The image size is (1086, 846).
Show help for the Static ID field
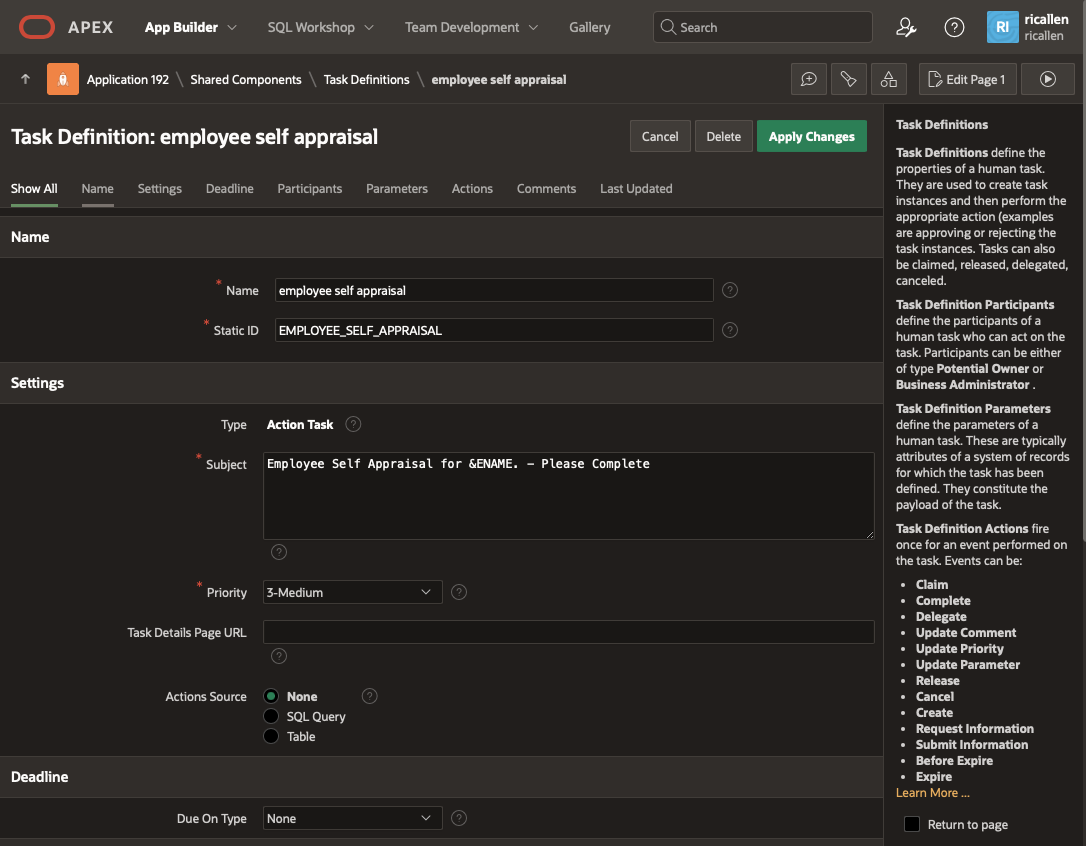point(730,330)
